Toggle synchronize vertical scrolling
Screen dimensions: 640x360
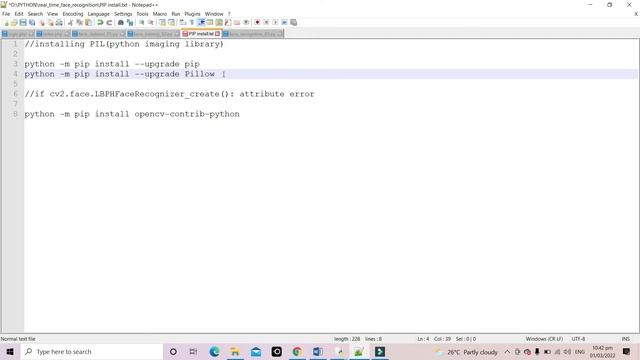(x=162, y=22)
